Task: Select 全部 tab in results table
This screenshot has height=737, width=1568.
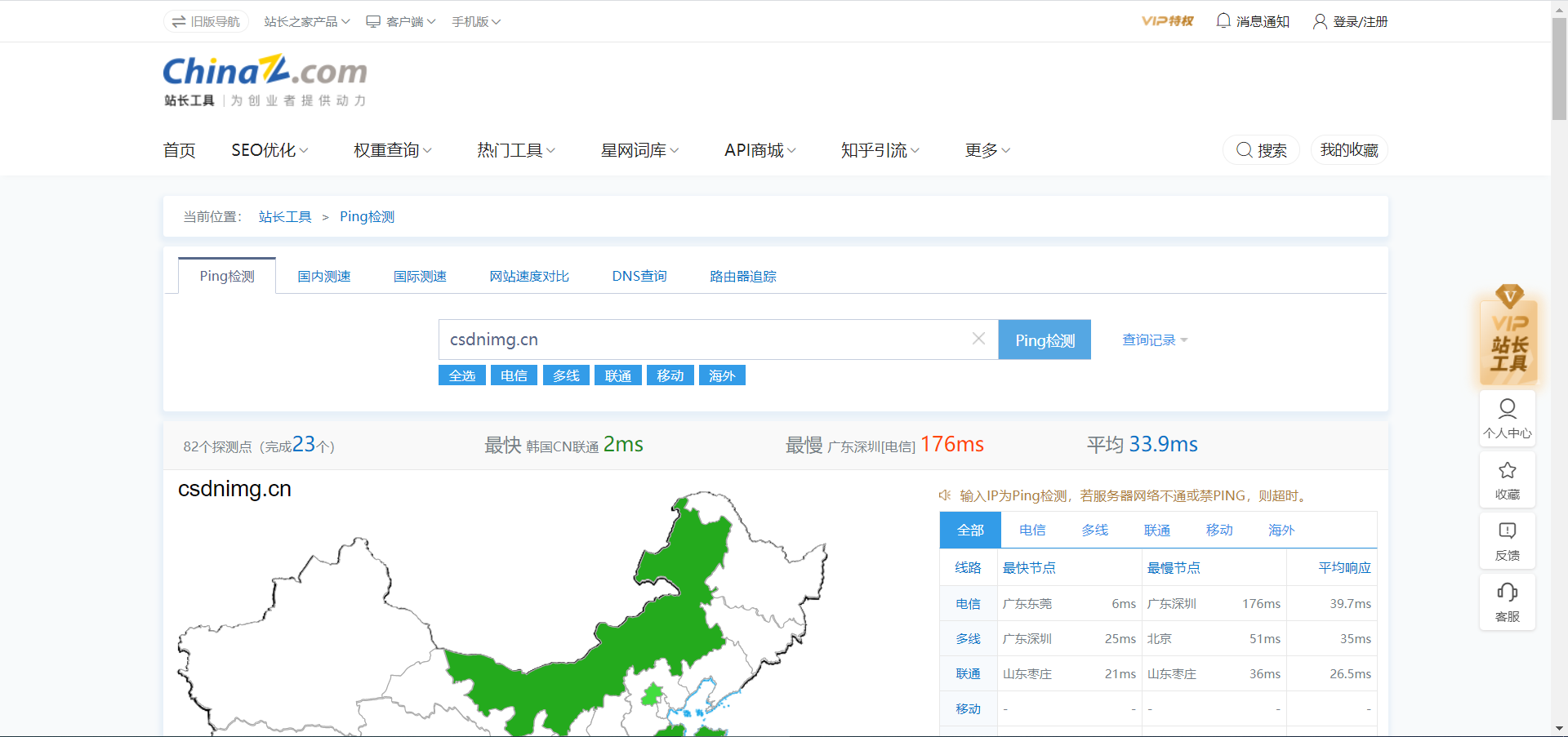Action: click(x=970, y=530)
